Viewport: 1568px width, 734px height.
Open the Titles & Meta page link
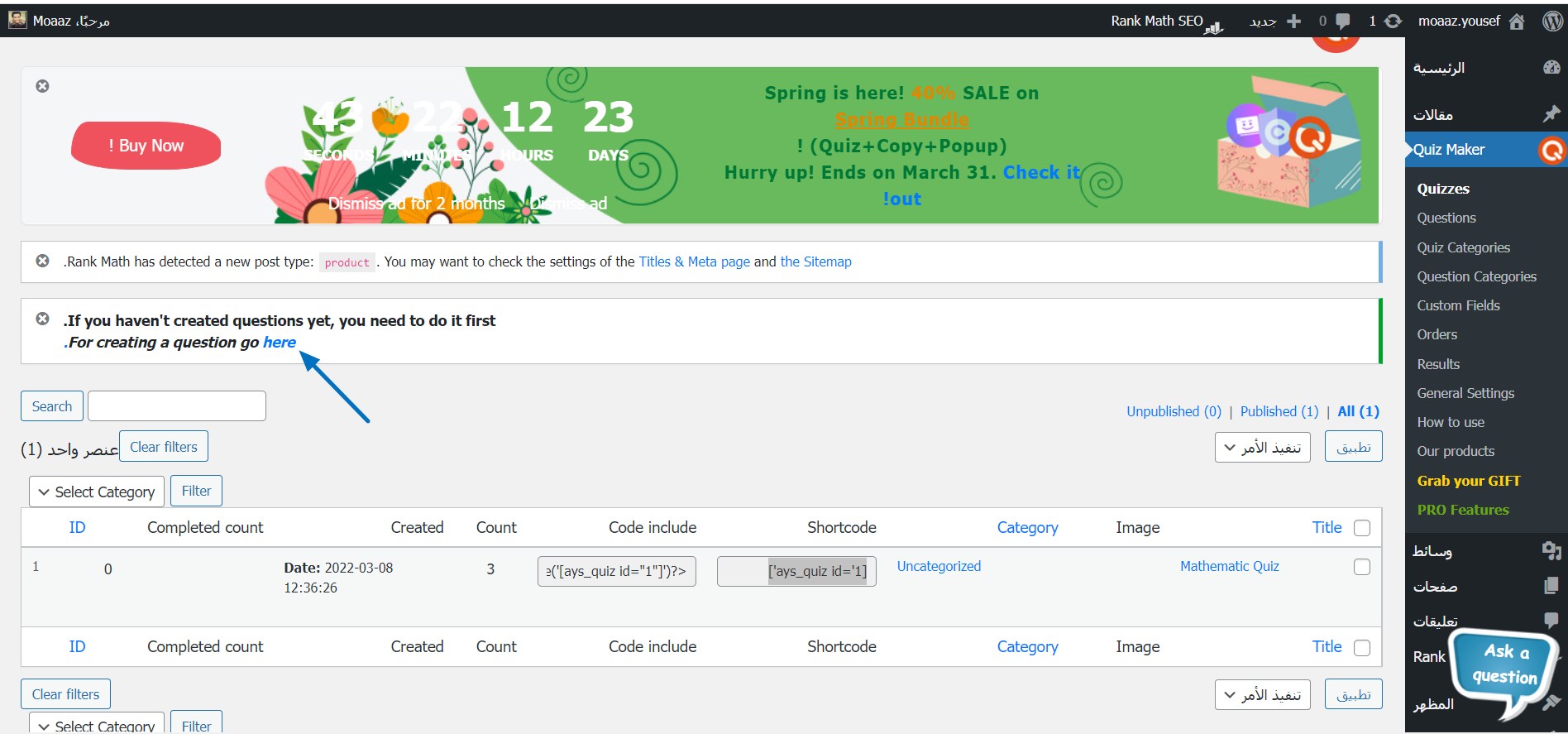tap(695, 261)
